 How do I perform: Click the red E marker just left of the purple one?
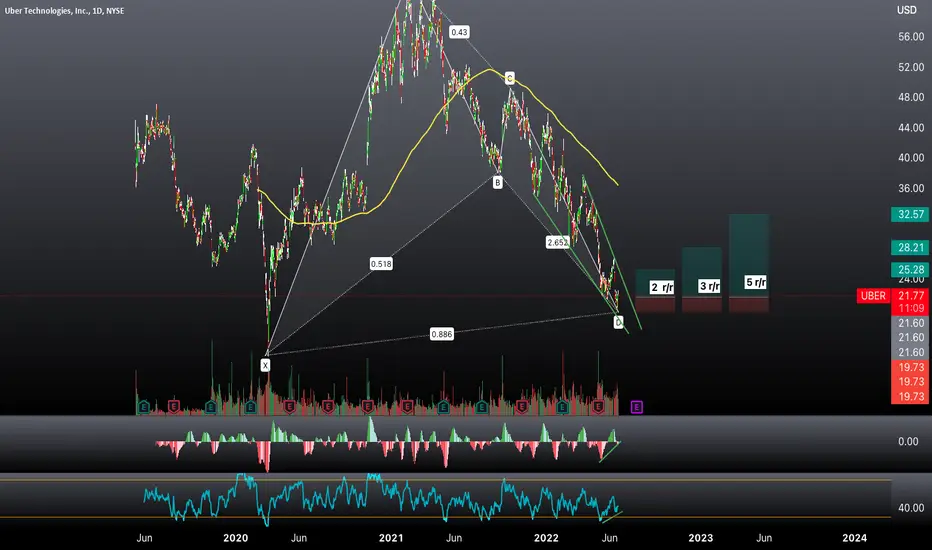[598, 407]
